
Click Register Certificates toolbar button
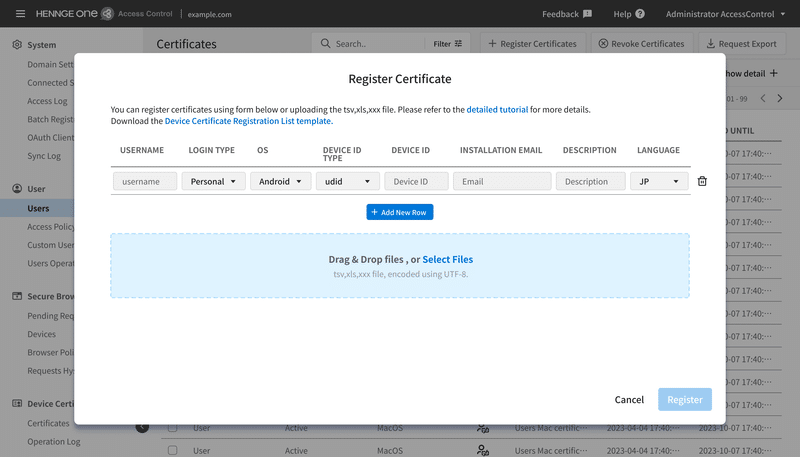click(x=533, y=44)
